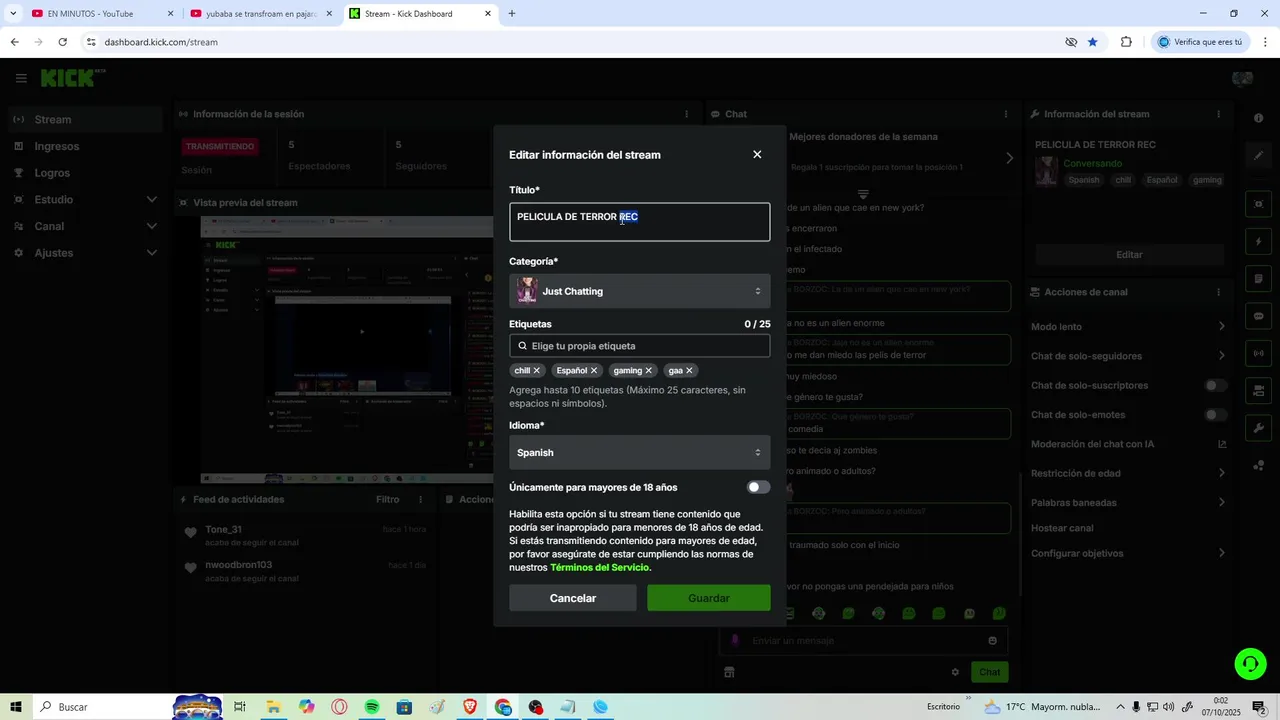This screenshot has height=720, width=1280.
Task: Click the Cancelar button
Action: click(573, 598)
